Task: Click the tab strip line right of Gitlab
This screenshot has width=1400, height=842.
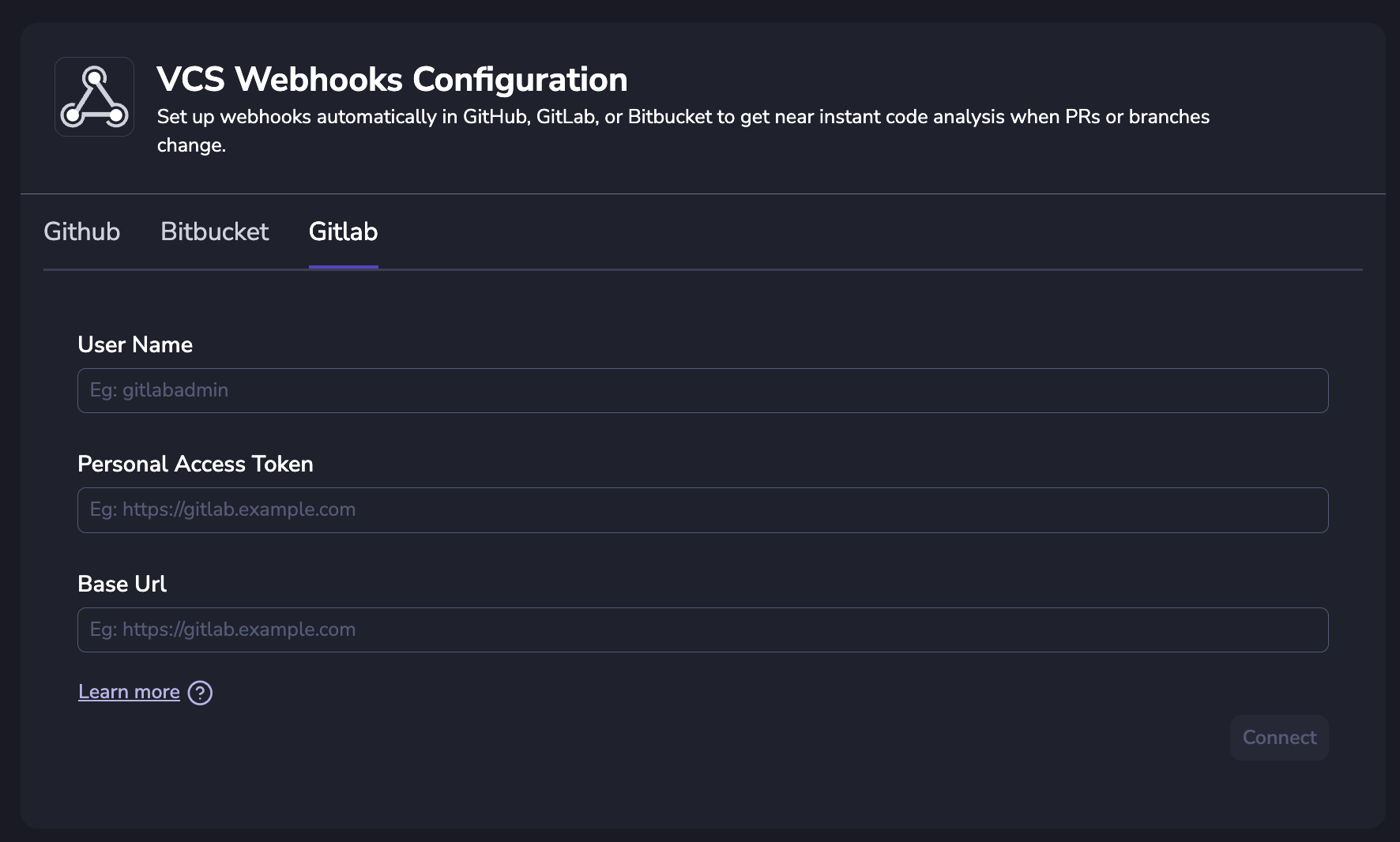Action: 869,269
